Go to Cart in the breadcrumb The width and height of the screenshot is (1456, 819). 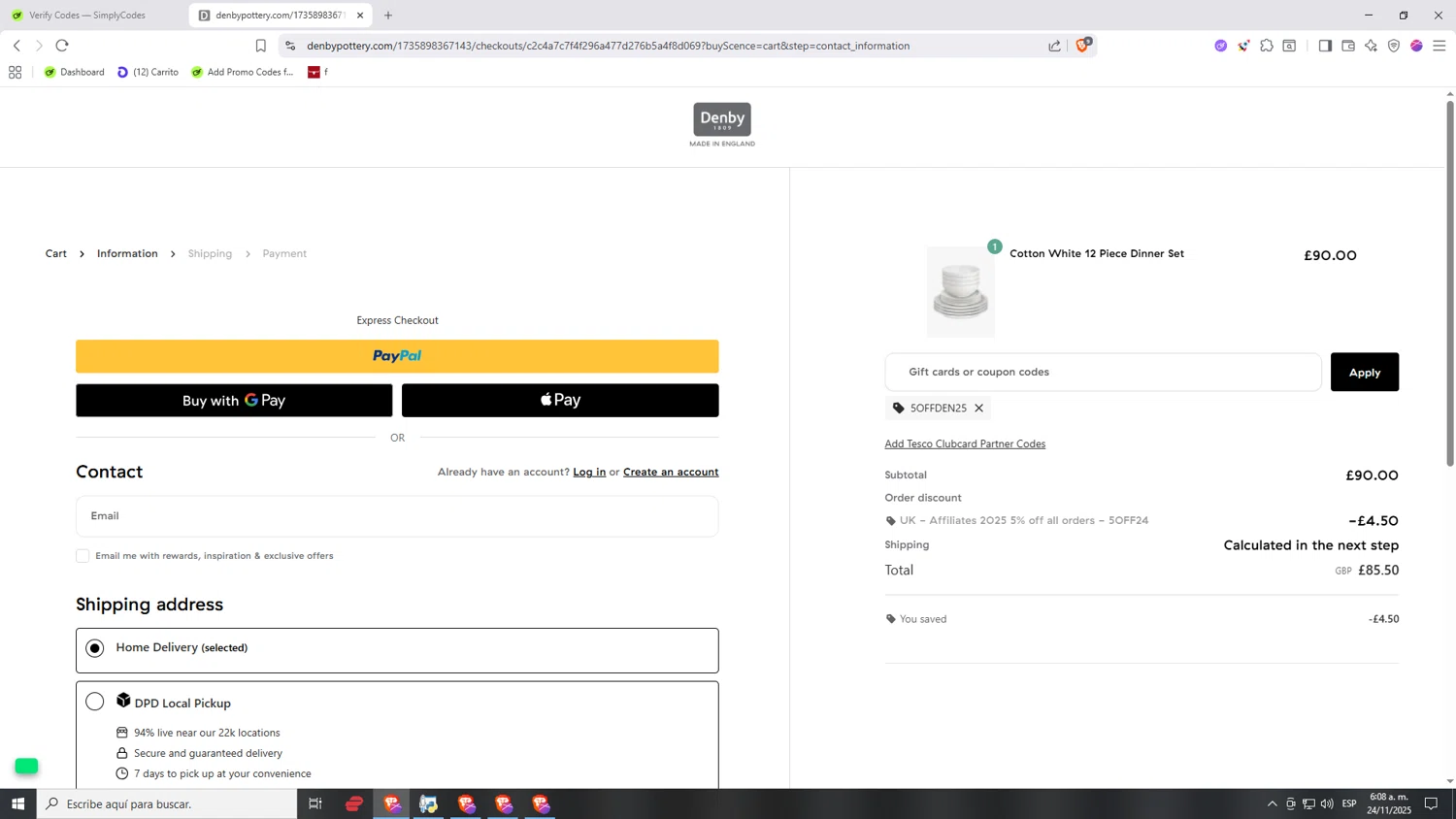(x=56, y=253)
